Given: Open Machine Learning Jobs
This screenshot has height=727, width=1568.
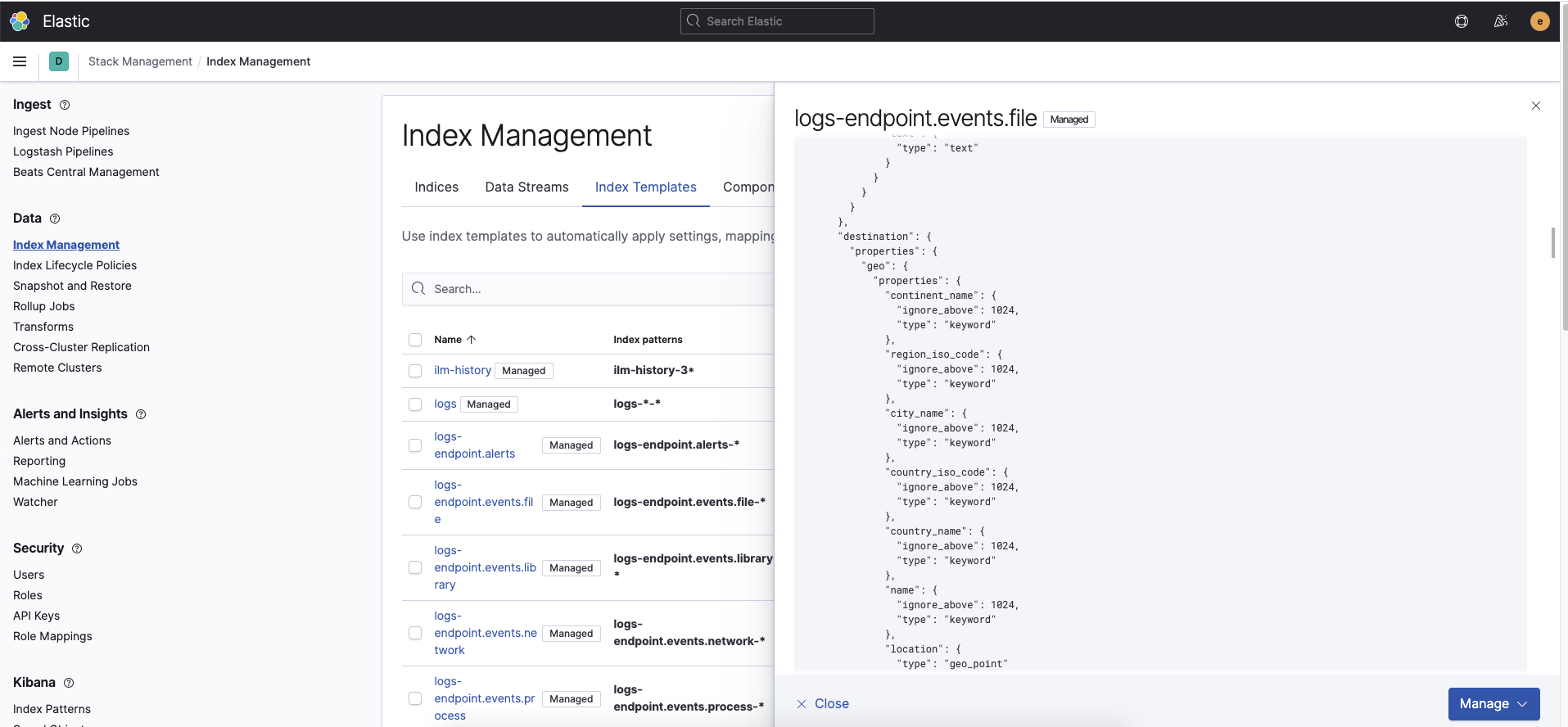Looking at the screenshot, I should click(x=75, y=481).
